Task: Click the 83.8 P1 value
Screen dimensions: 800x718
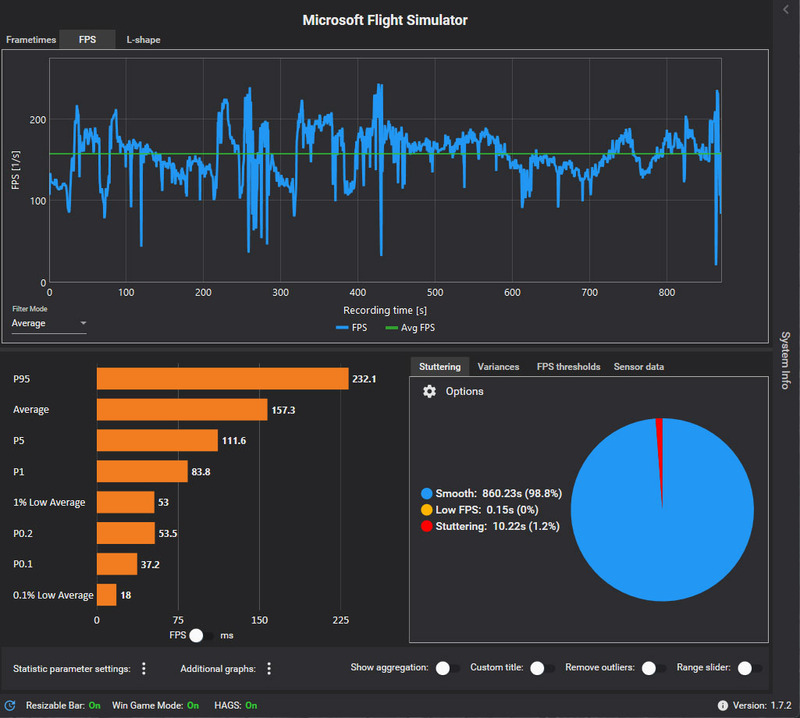Action: click(x=201, y=472)
